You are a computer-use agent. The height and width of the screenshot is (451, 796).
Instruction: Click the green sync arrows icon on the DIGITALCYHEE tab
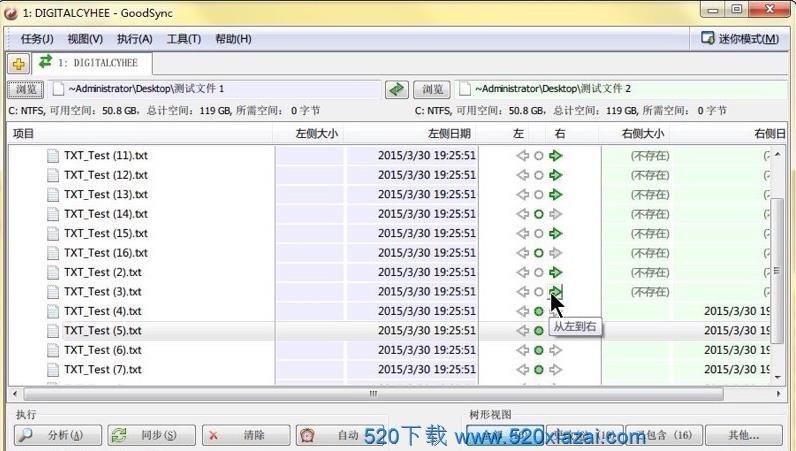pos(46,62)
